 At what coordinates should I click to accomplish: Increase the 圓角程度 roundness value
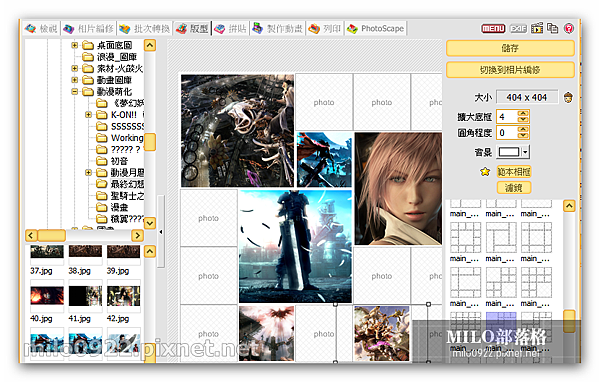click(523, 130)
